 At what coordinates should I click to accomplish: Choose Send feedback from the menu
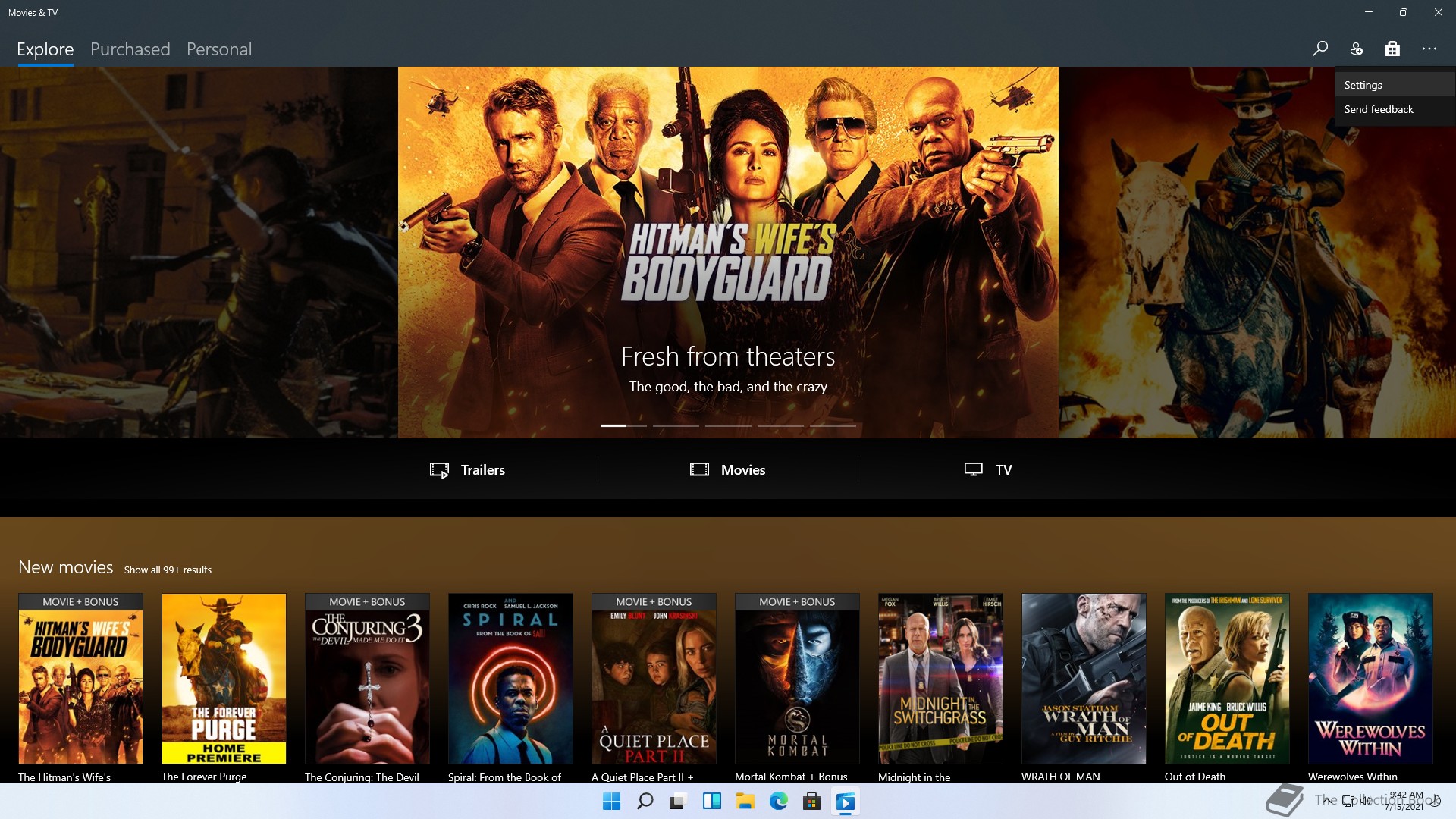coord(1395,109)
